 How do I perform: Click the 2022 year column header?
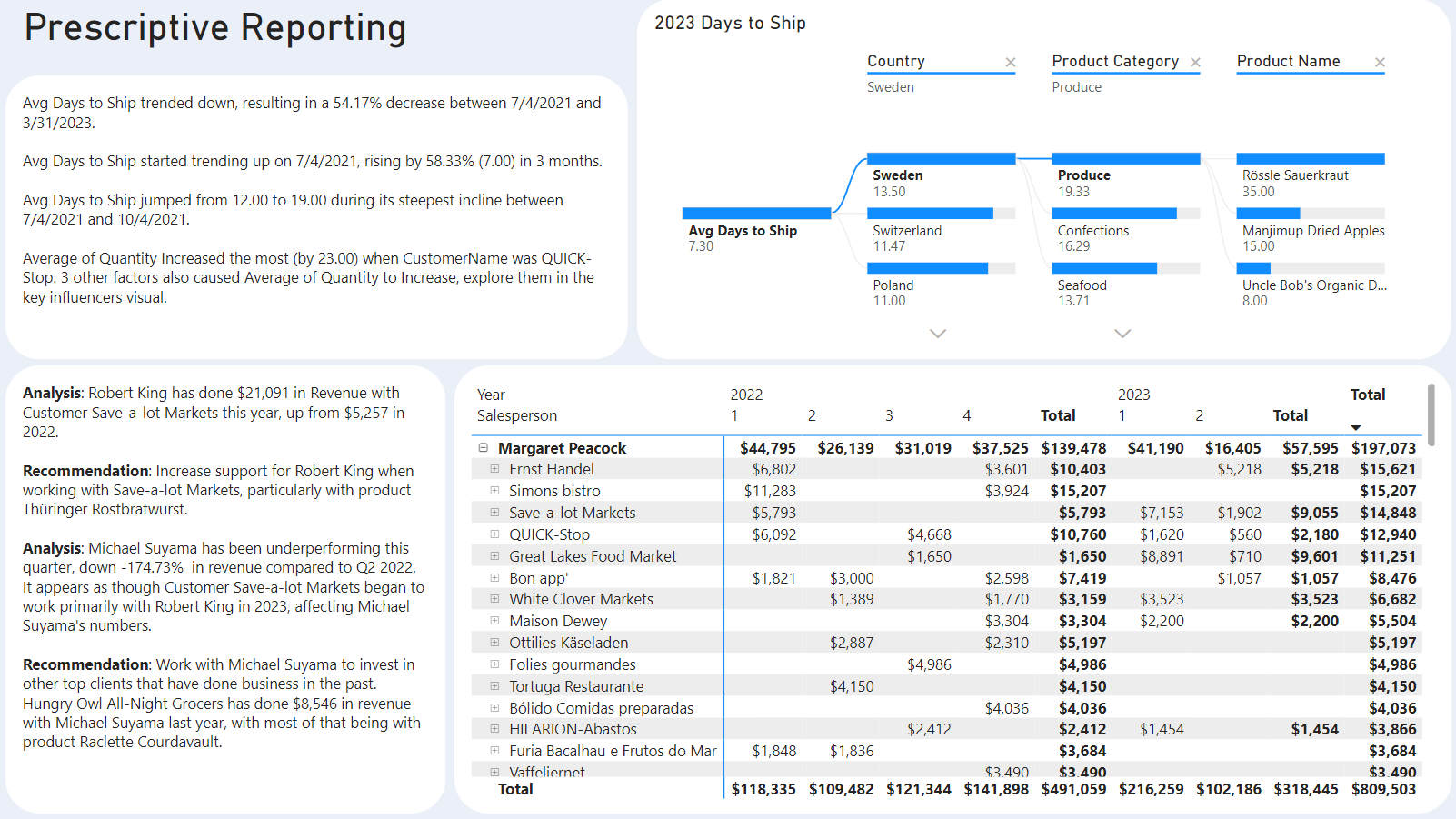pos(746,395)
